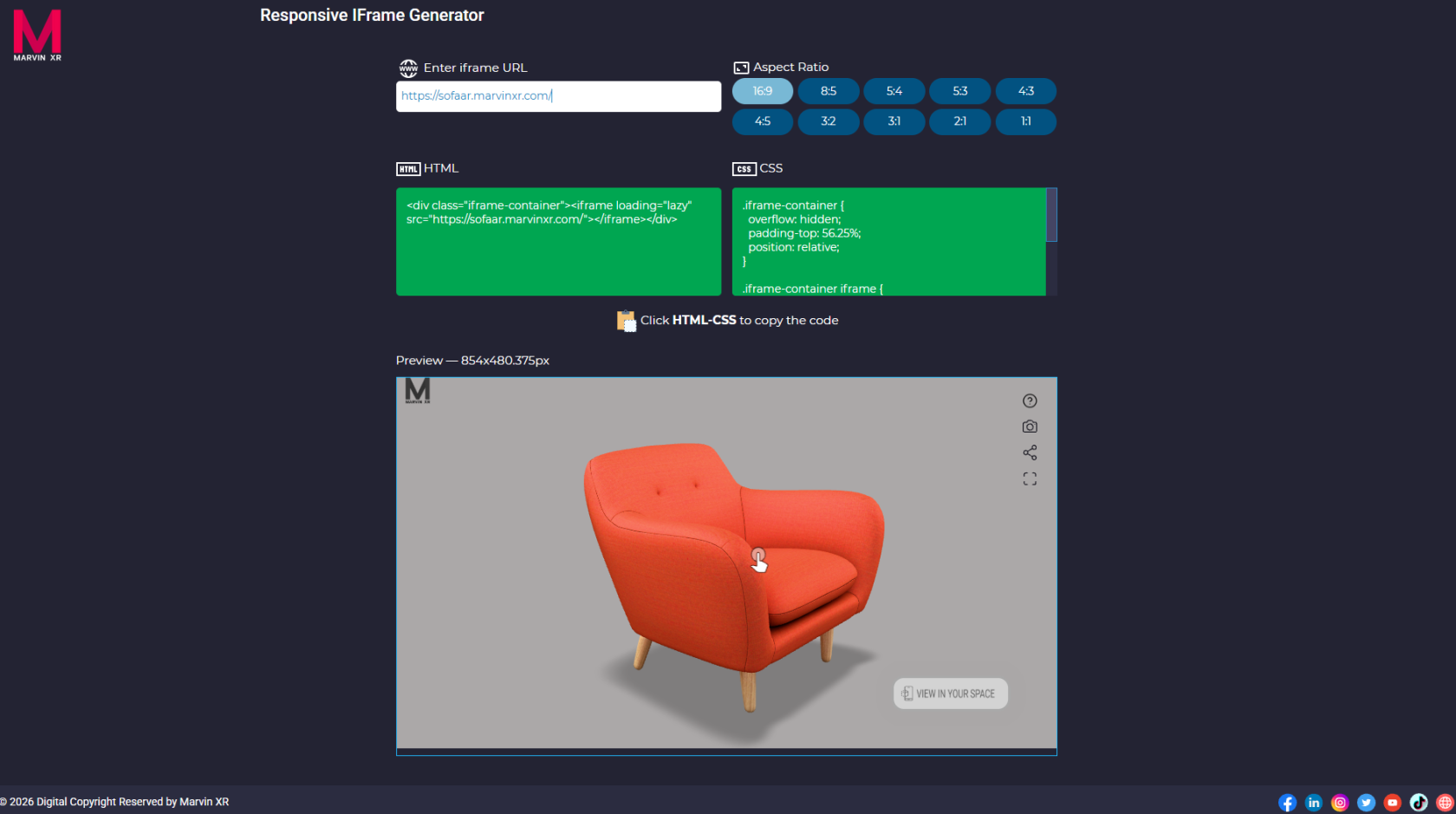Open the LinkedIn social icon
The image size is (1456, 814).
[x=1314, y=803]
